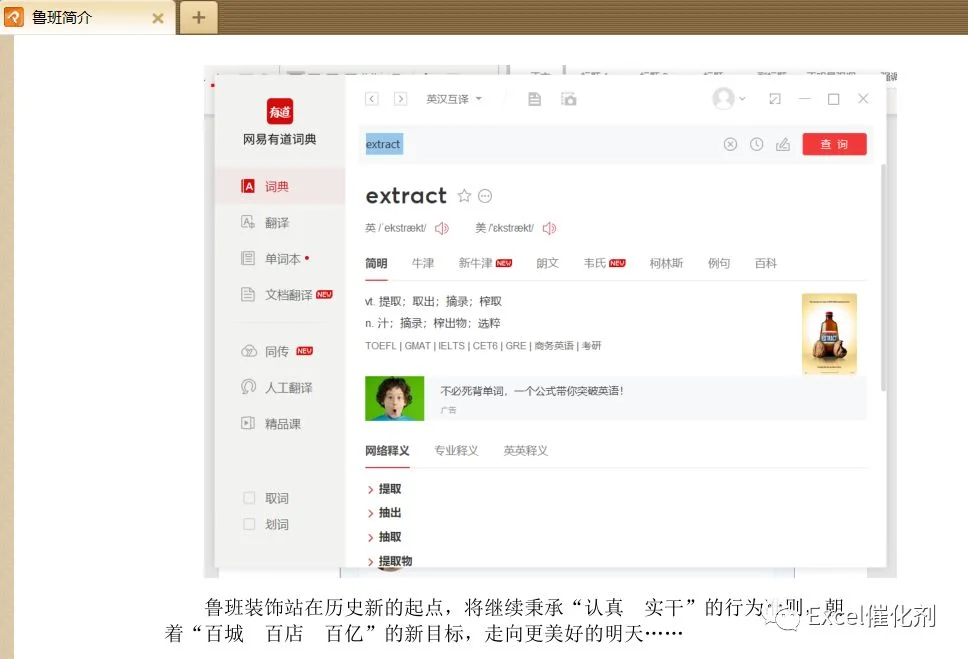Select the 专业释义 tab

pyautogui.click(x=456, y=451)
